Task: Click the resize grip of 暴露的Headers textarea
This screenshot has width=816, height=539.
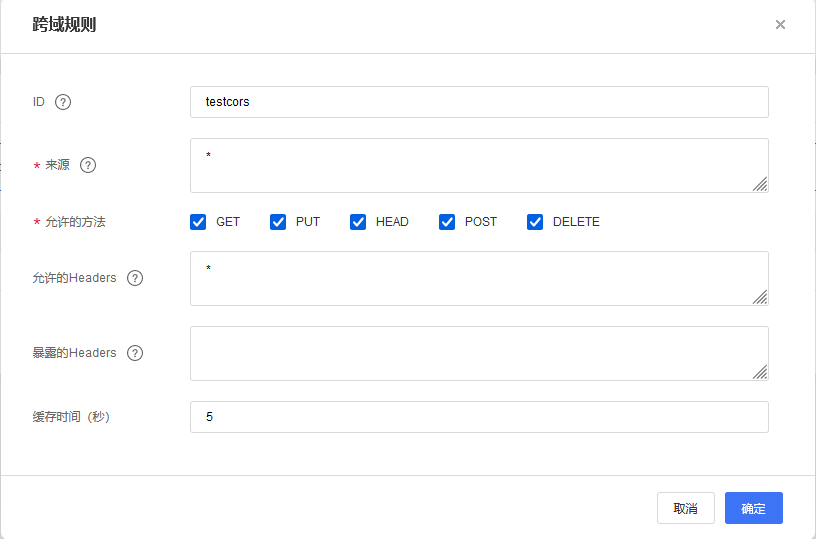Action: tap(760, 372)
